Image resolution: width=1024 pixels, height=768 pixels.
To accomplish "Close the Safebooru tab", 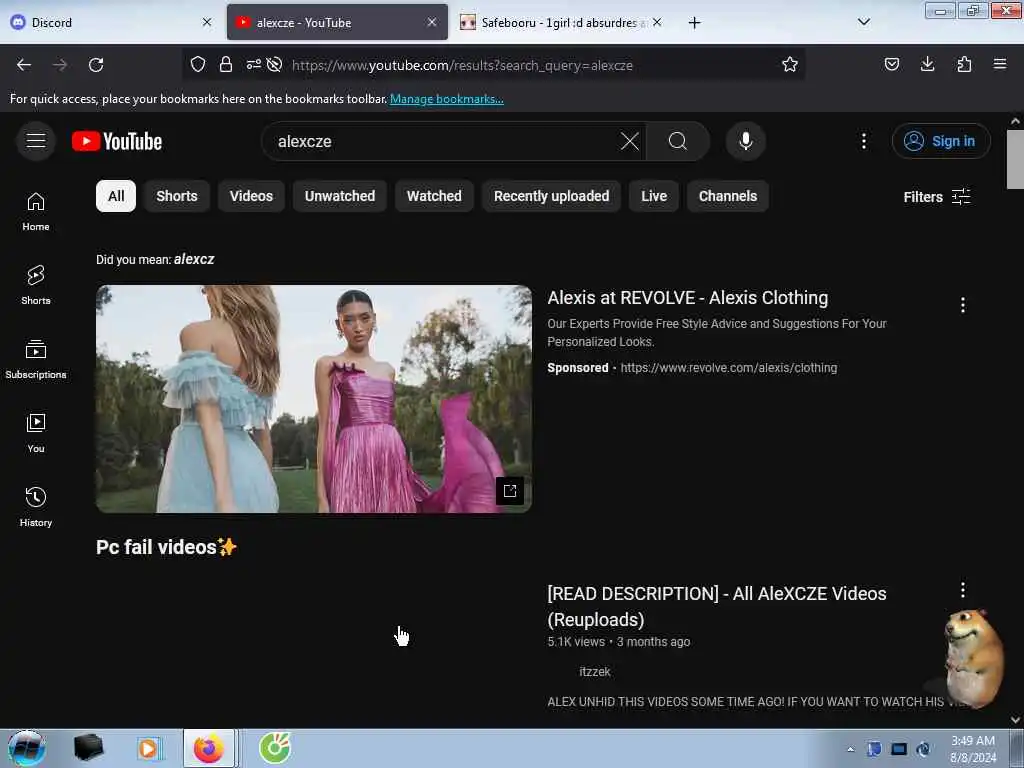I will click(657, 23).
